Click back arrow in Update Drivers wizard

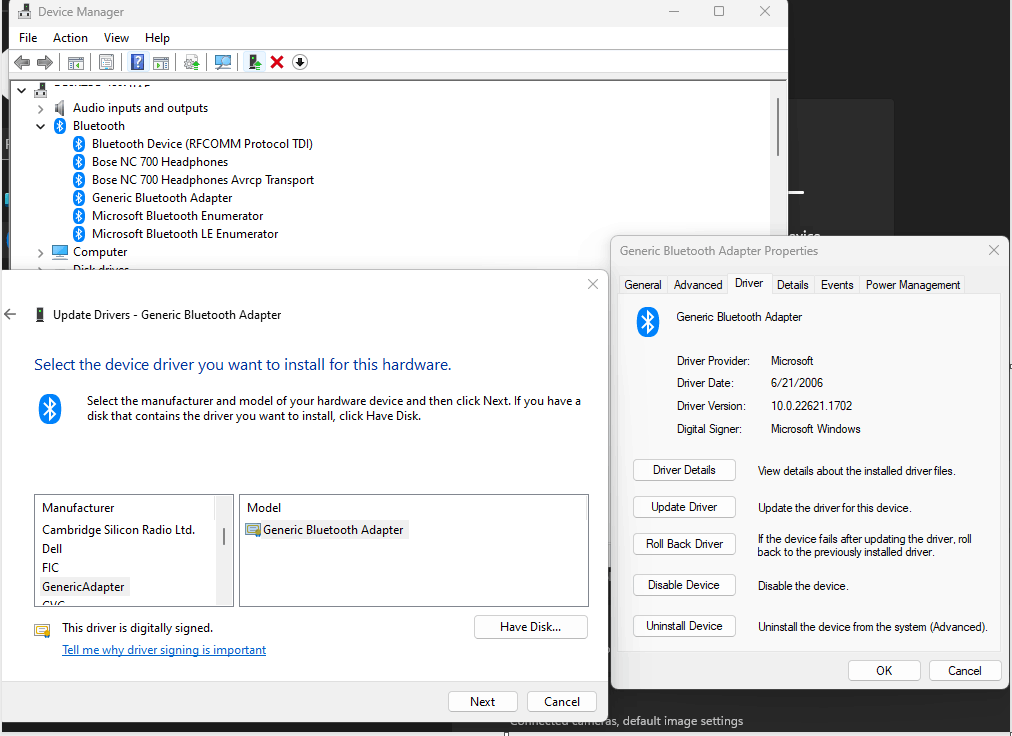10,314
